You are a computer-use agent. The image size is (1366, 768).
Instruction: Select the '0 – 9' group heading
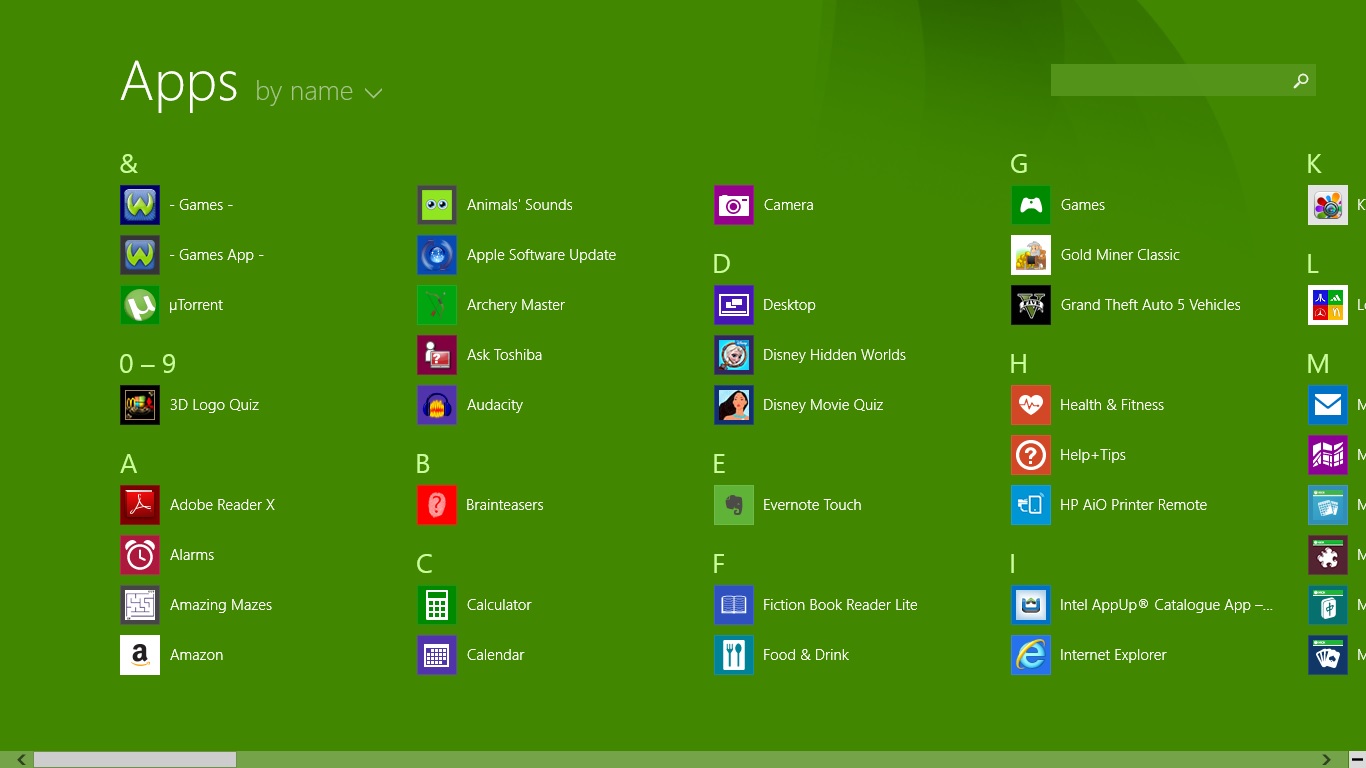(148, 364)
